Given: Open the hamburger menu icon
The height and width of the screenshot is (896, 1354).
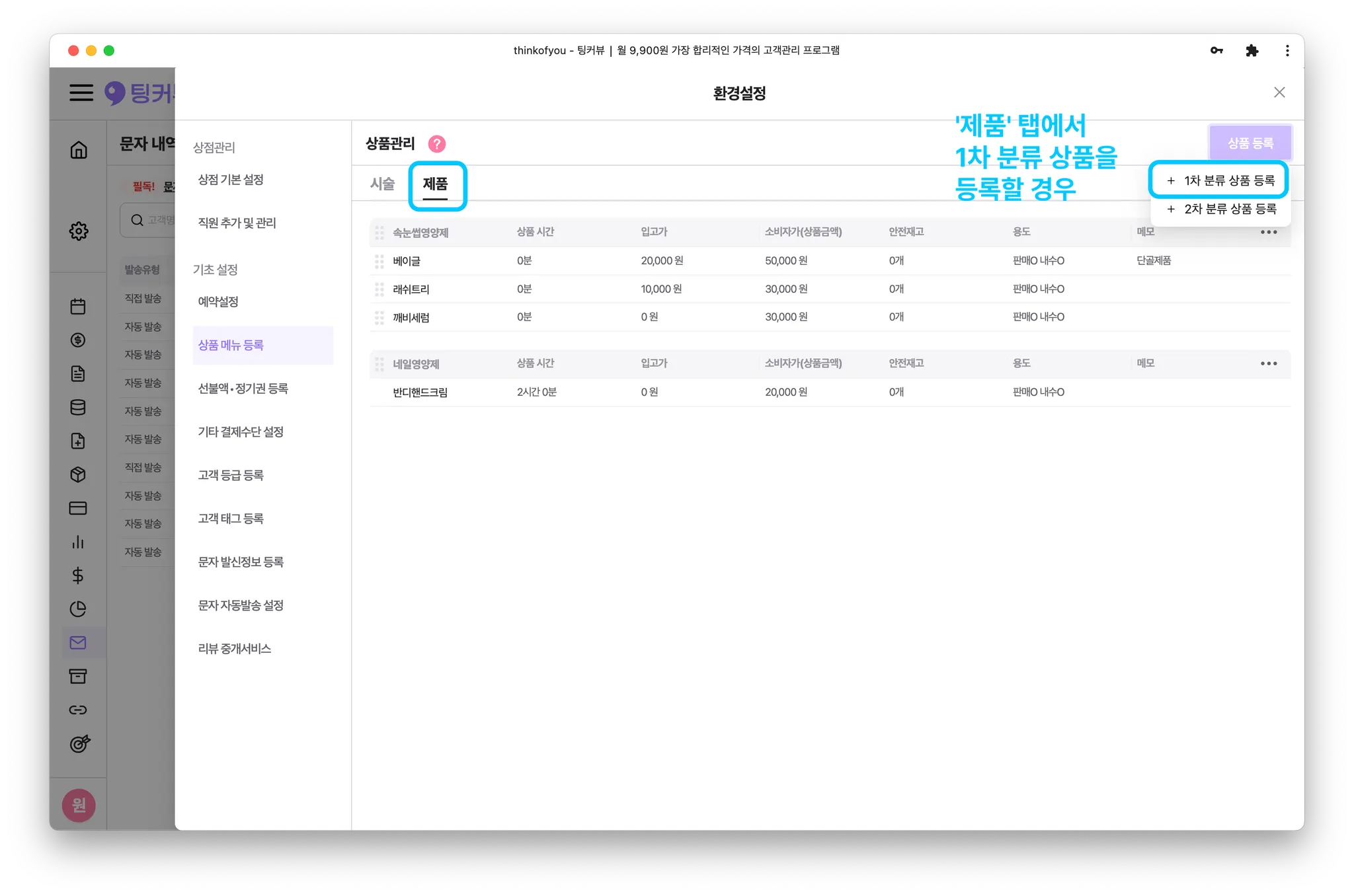Looking at the screenshot, I should tap(81, 93).
